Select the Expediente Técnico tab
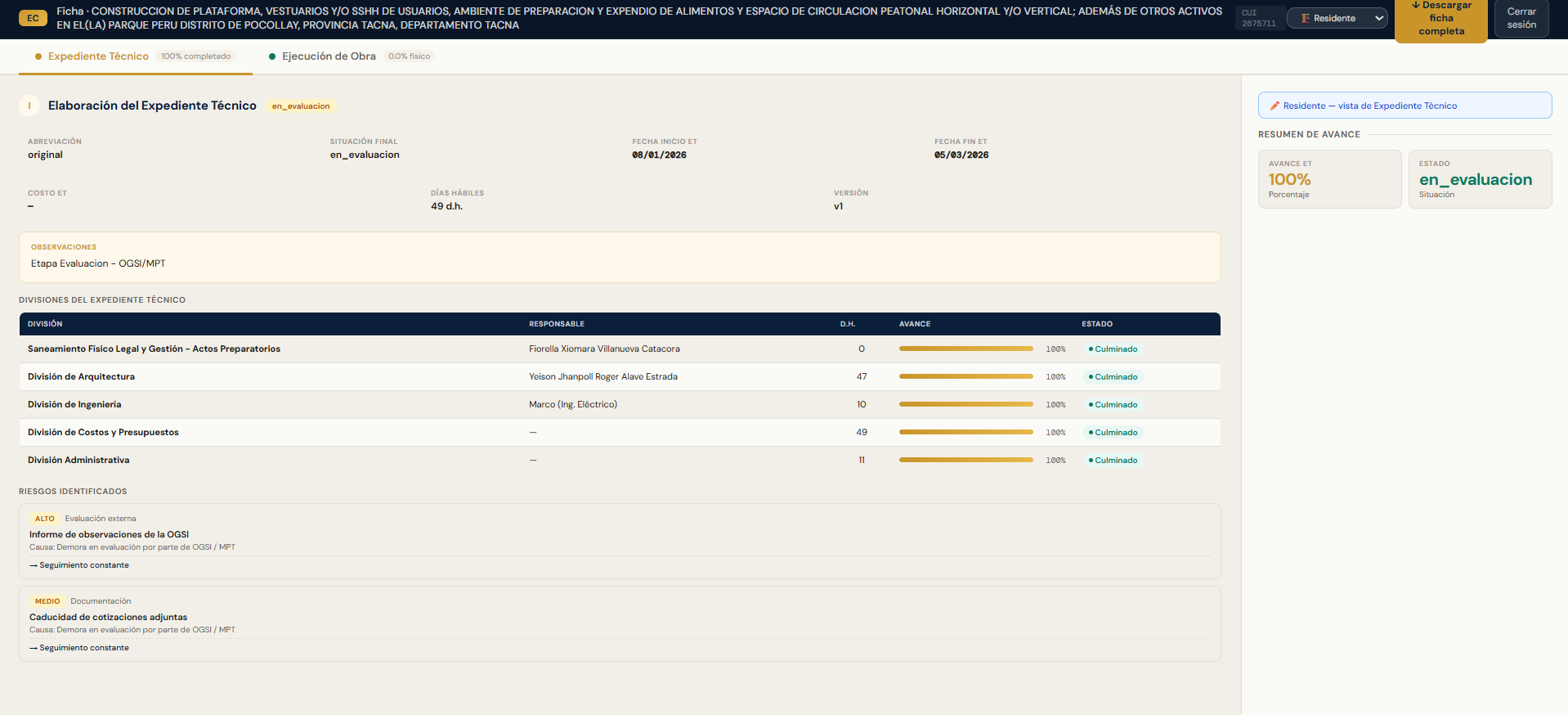Screen dimensions: 1568x715 [x=98, y=56]
